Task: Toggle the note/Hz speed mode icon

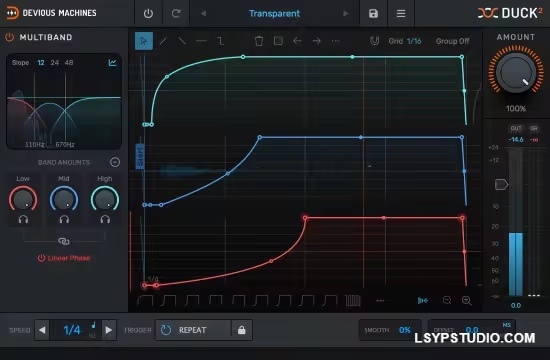Action: click(93, 330)
